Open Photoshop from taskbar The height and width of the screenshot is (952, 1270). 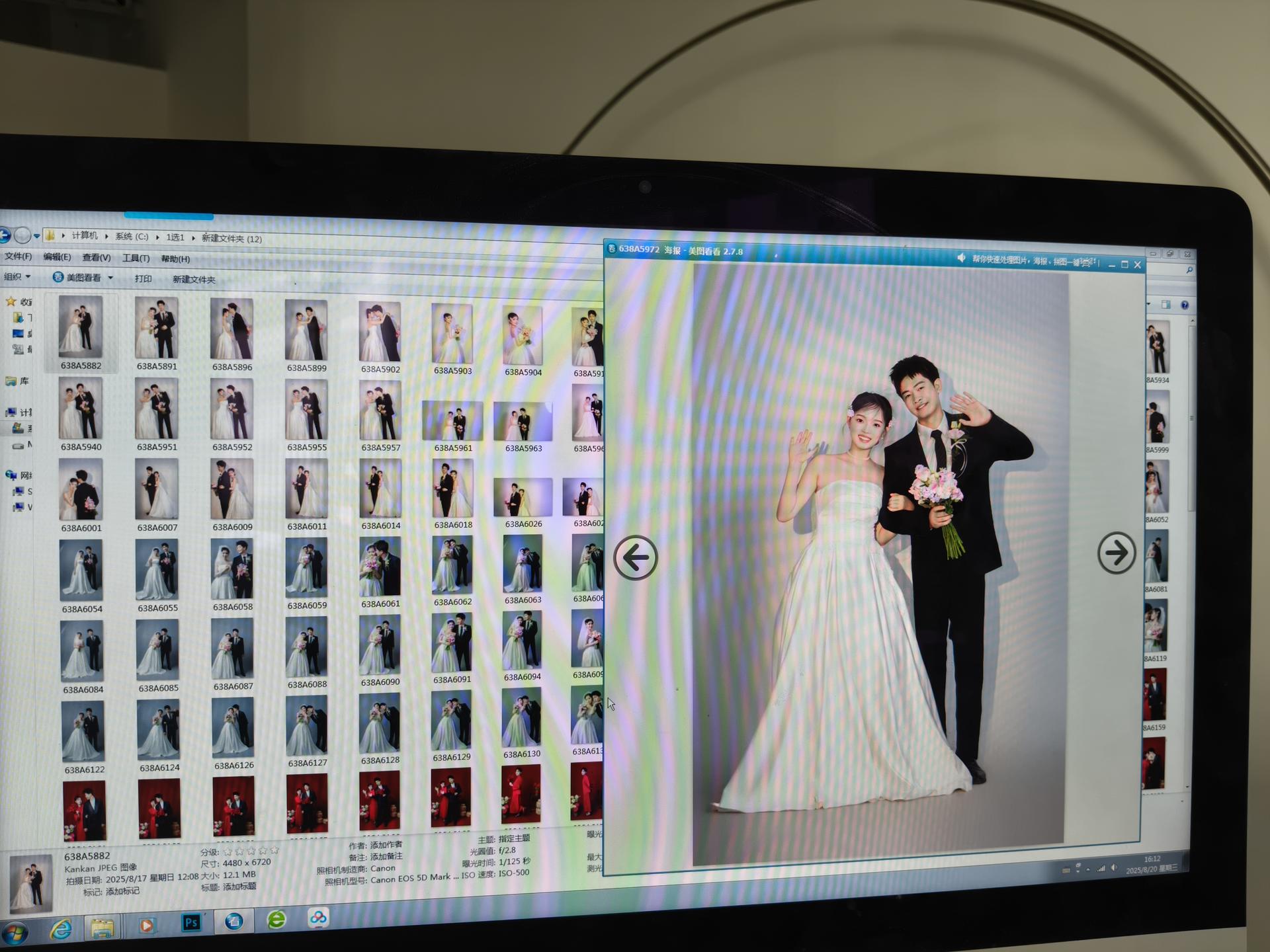(190, 923)
